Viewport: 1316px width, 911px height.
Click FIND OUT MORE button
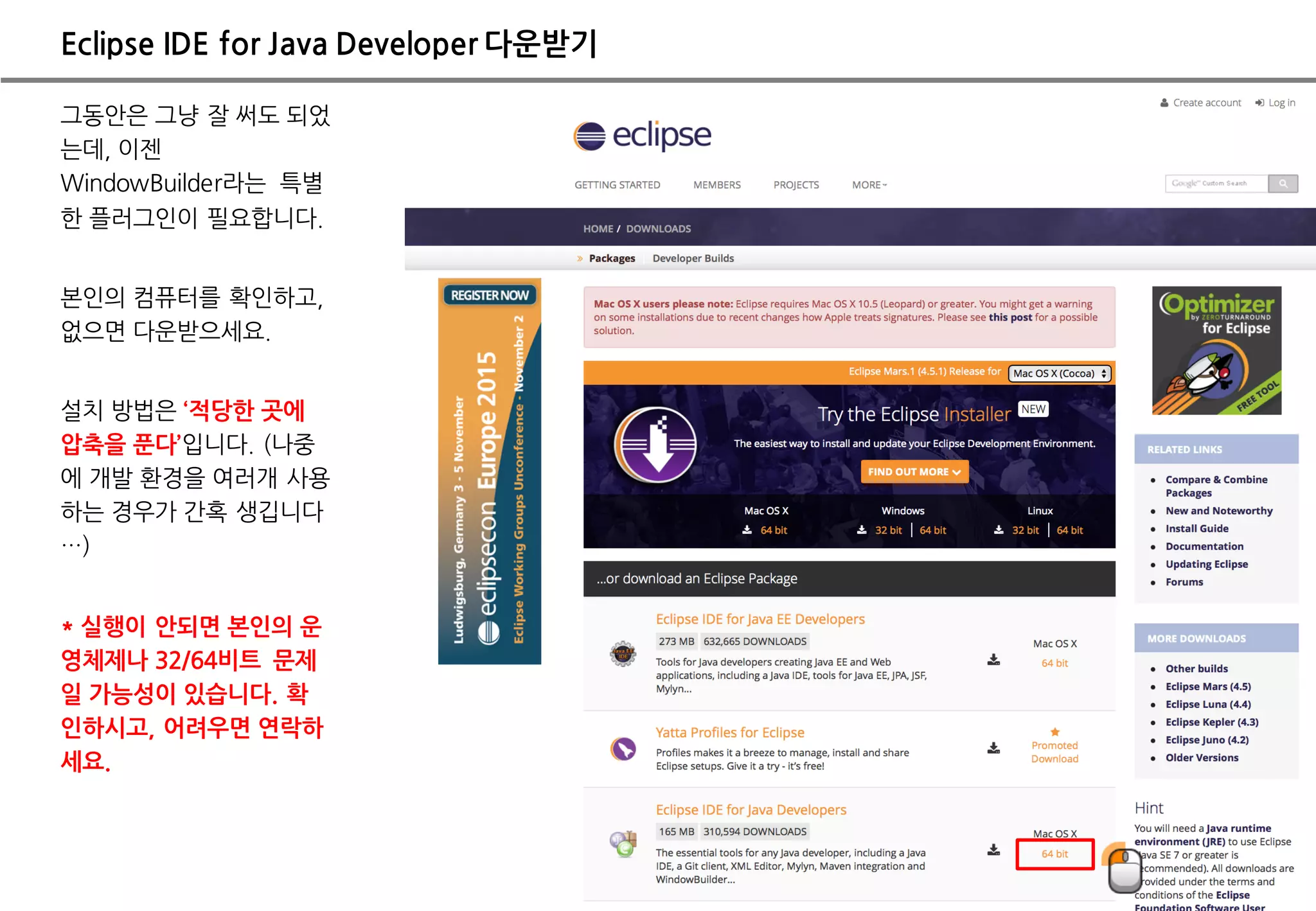click(914, 472)
